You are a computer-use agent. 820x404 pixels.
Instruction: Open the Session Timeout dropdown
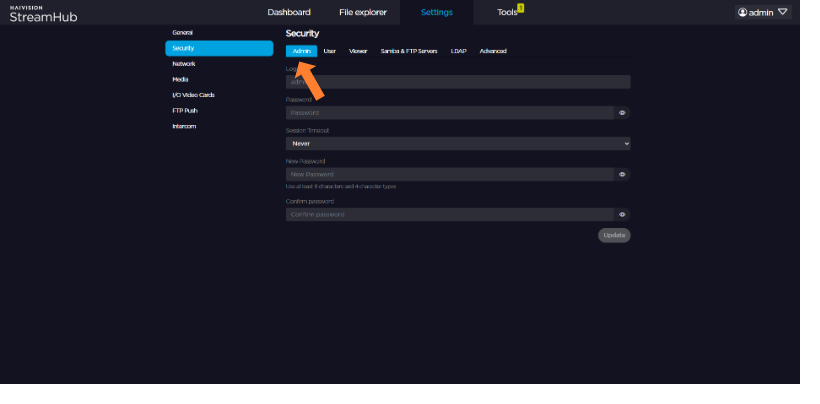click(x=458, y=143)
